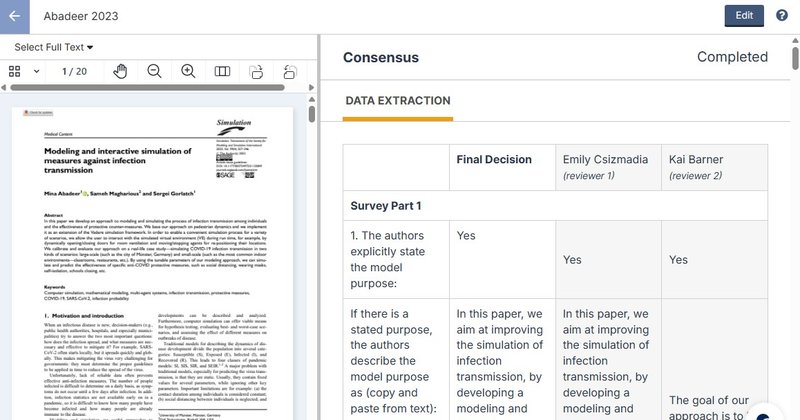Zoom in on the PDF

point(188,71)
